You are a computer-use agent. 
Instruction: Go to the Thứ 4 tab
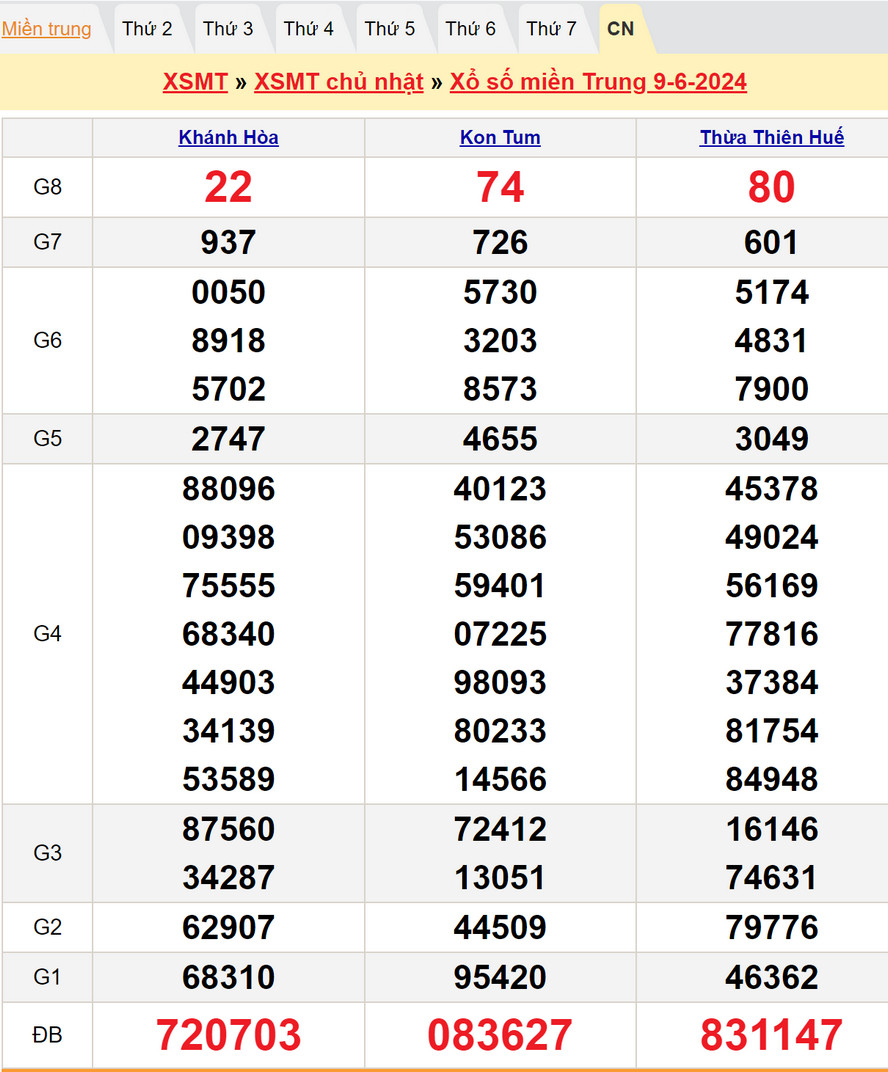[x=309, y=29]
